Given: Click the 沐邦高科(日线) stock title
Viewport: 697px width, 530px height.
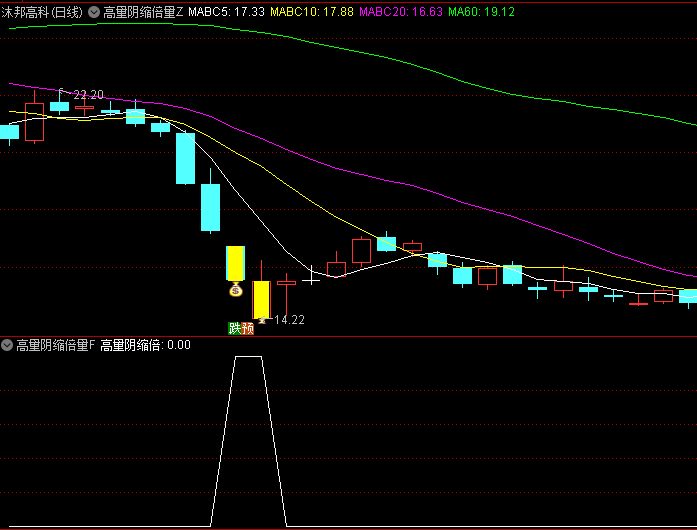Looking at the screenshot, I should pyautogui.click(x=42, y=12).
